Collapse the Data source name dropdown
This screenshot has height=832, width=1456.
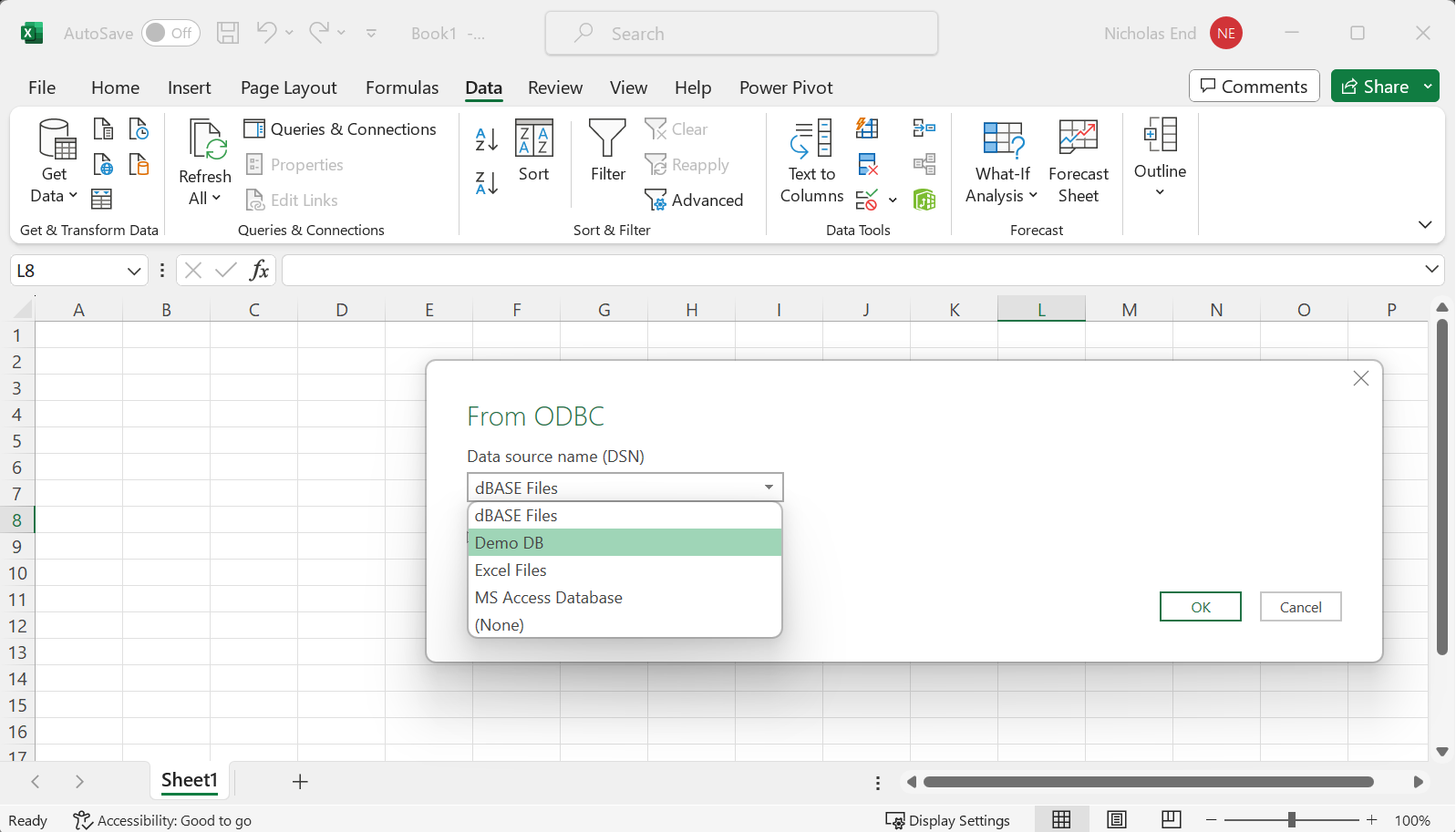[x=769, y=488]
